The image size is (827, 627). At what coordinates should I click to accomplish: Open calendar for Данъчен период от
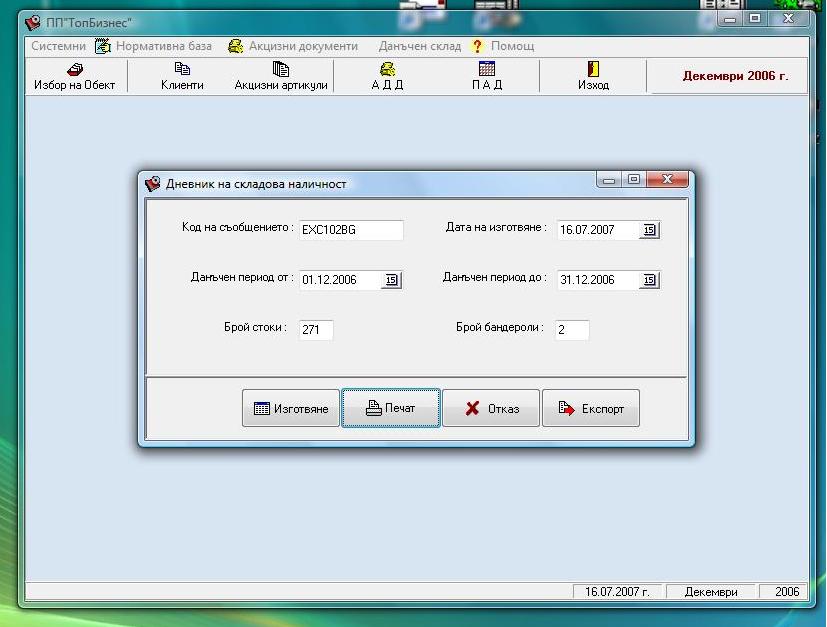tap(391, 280)
